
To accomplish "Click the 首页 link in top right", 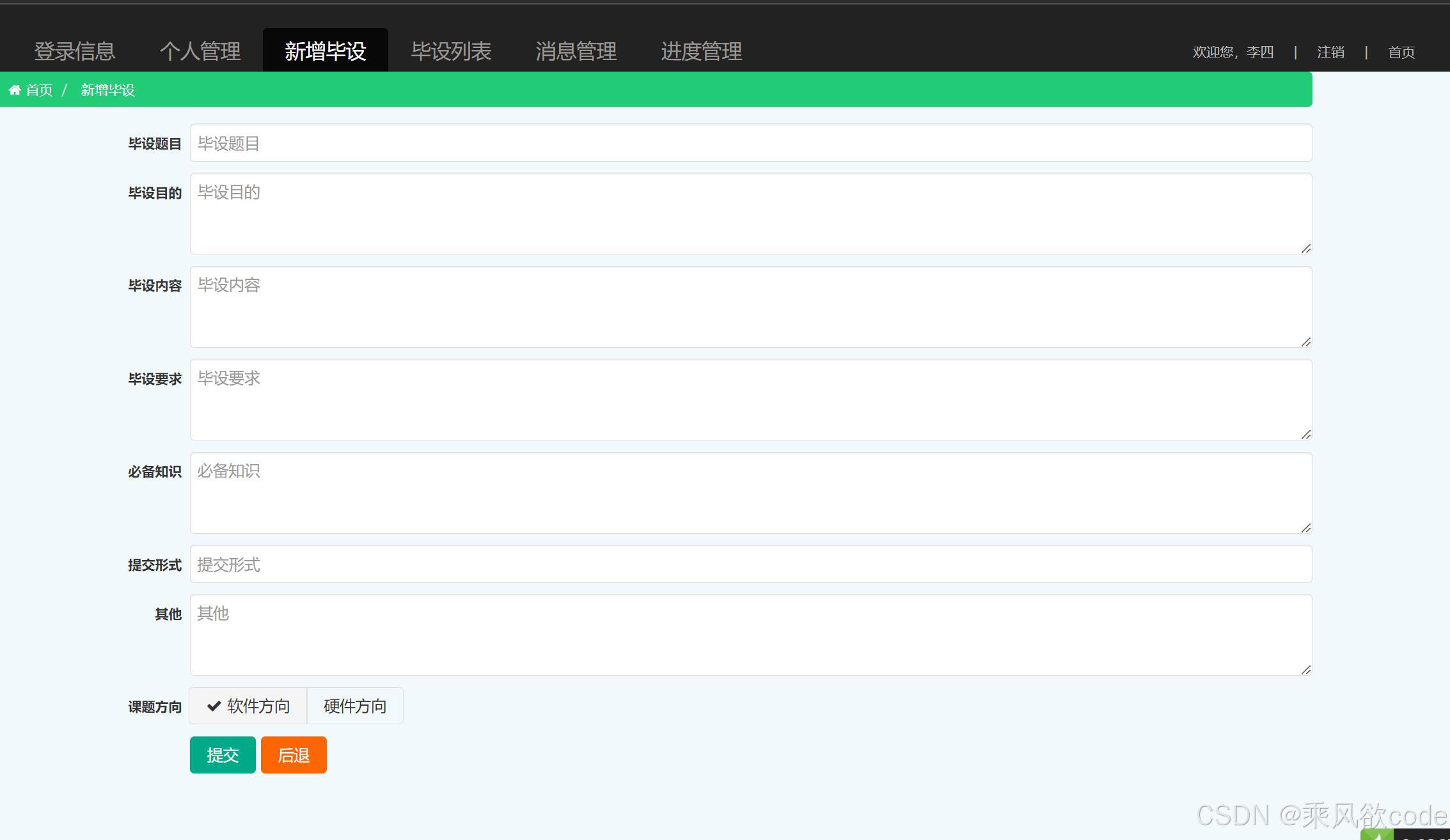I will coord(1401,52).
